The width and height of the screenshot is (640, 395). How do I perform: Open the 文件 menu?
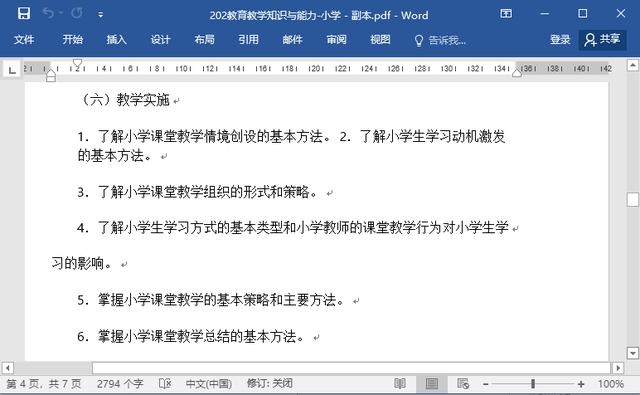[24, 40]
